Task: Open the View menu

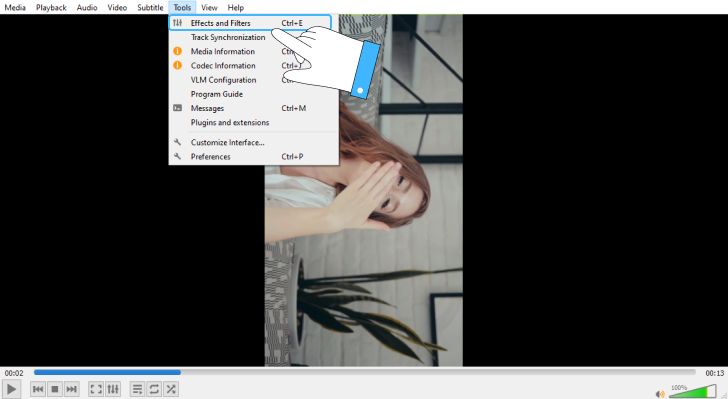Action: pos(209,7)
